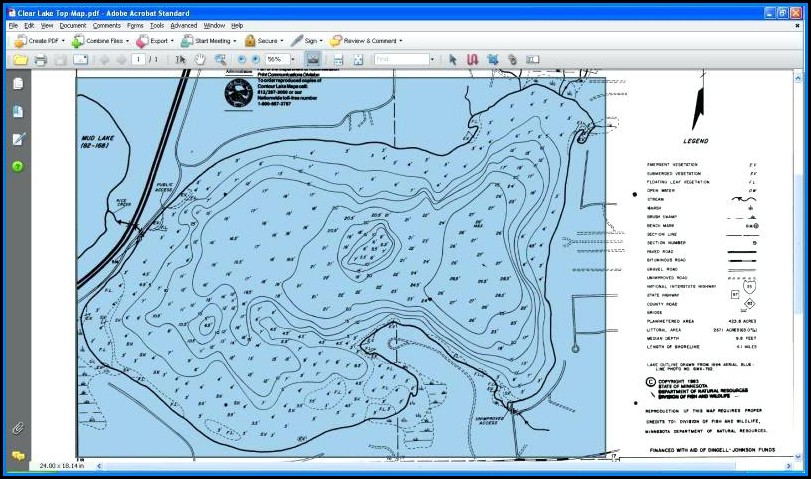Open the Comments panel at sidebar bottom

point(18,456)
